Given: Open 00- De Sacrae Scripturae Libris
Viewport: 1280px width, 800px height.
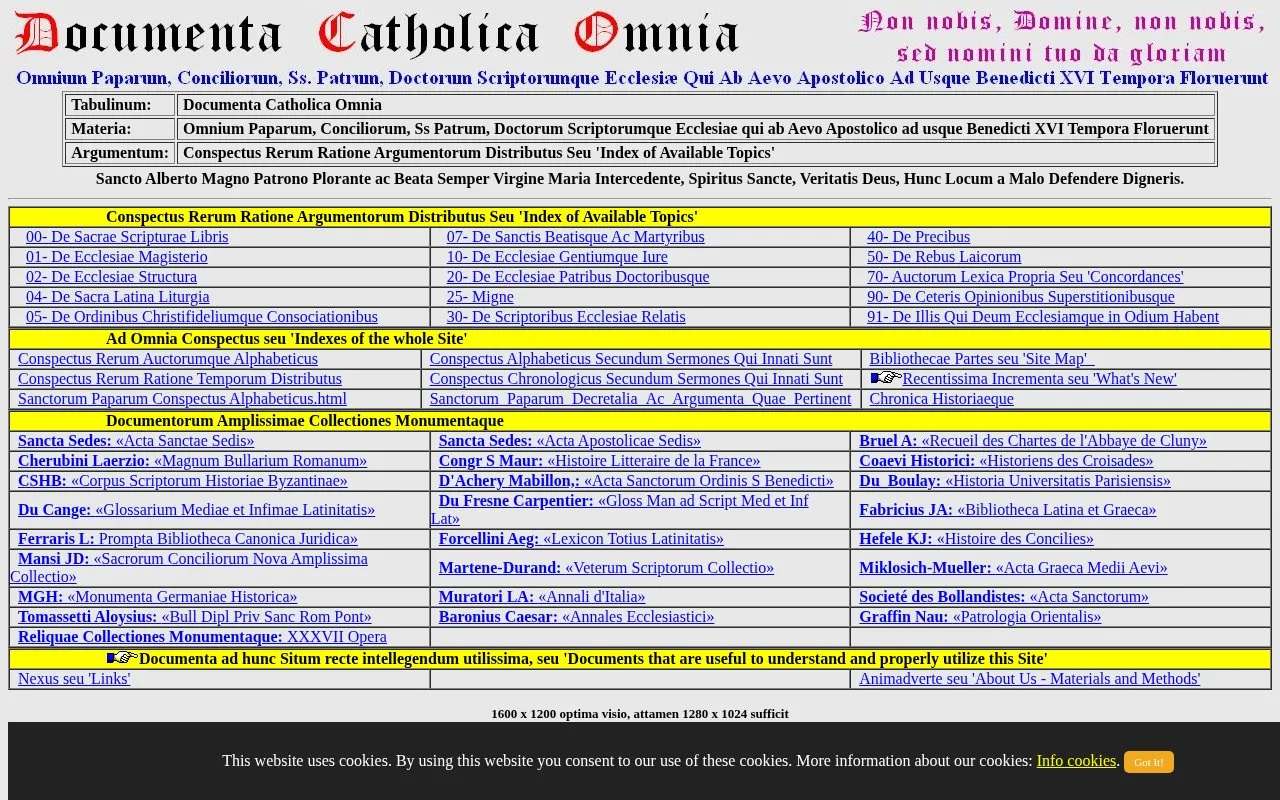Looking at the screenshot, I should (127, 237).
